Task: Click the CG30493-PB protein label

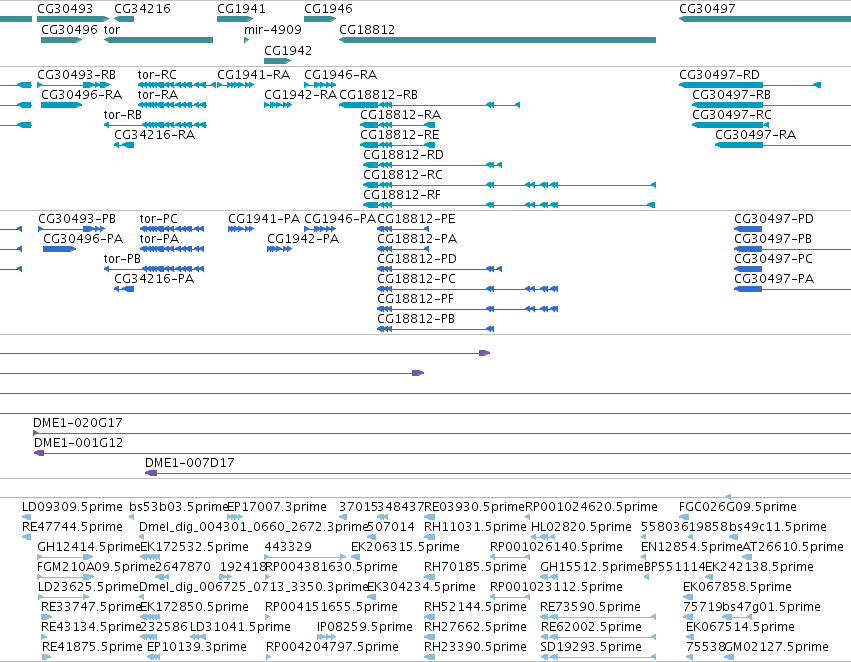Action: tap(77, 219)
